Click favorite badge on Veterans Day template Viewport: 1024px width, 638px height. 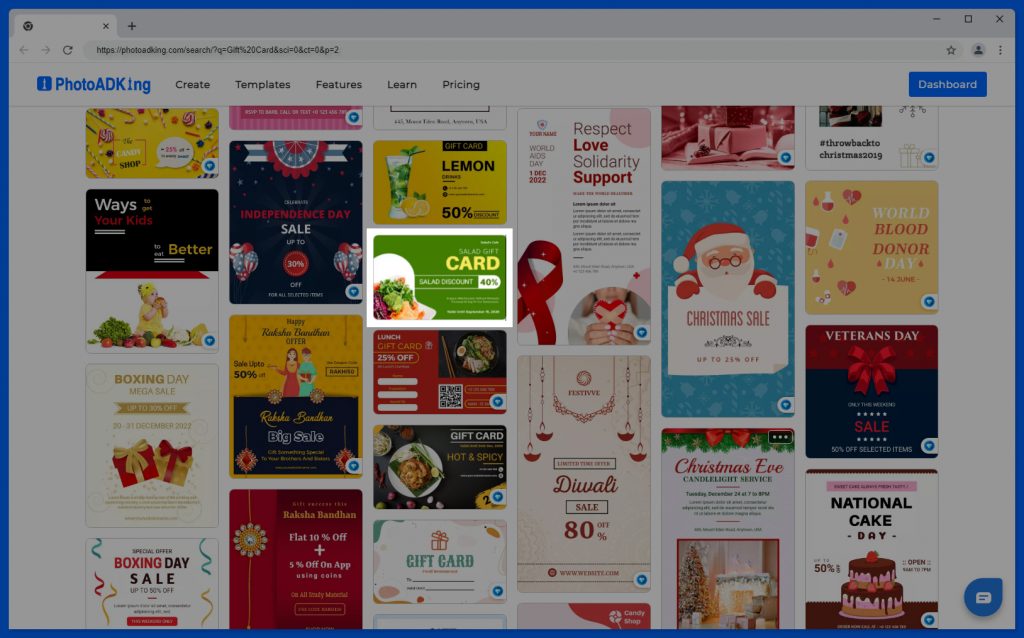point(929,445)
